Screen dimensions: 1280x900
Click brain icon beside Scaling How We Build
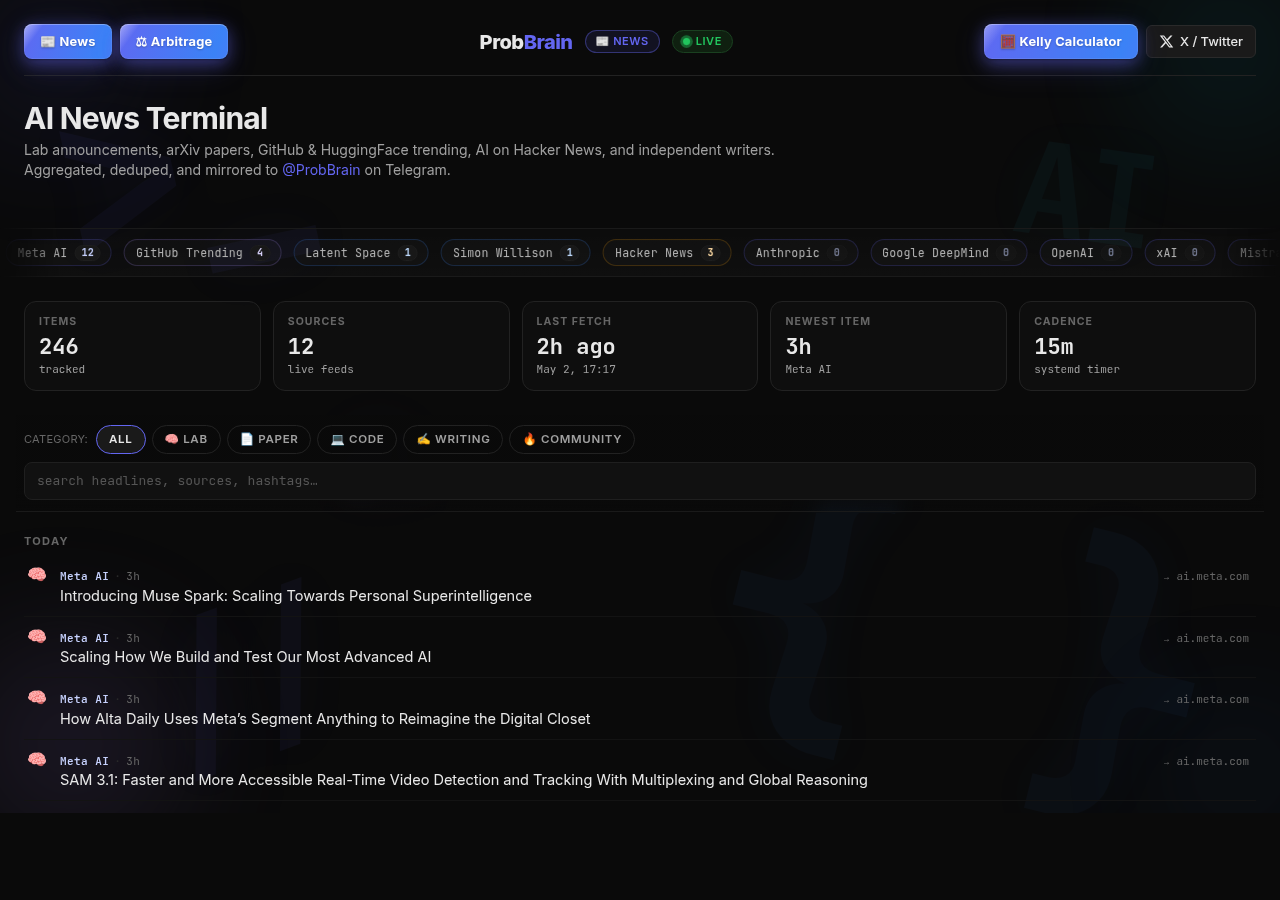pos(37,637)
